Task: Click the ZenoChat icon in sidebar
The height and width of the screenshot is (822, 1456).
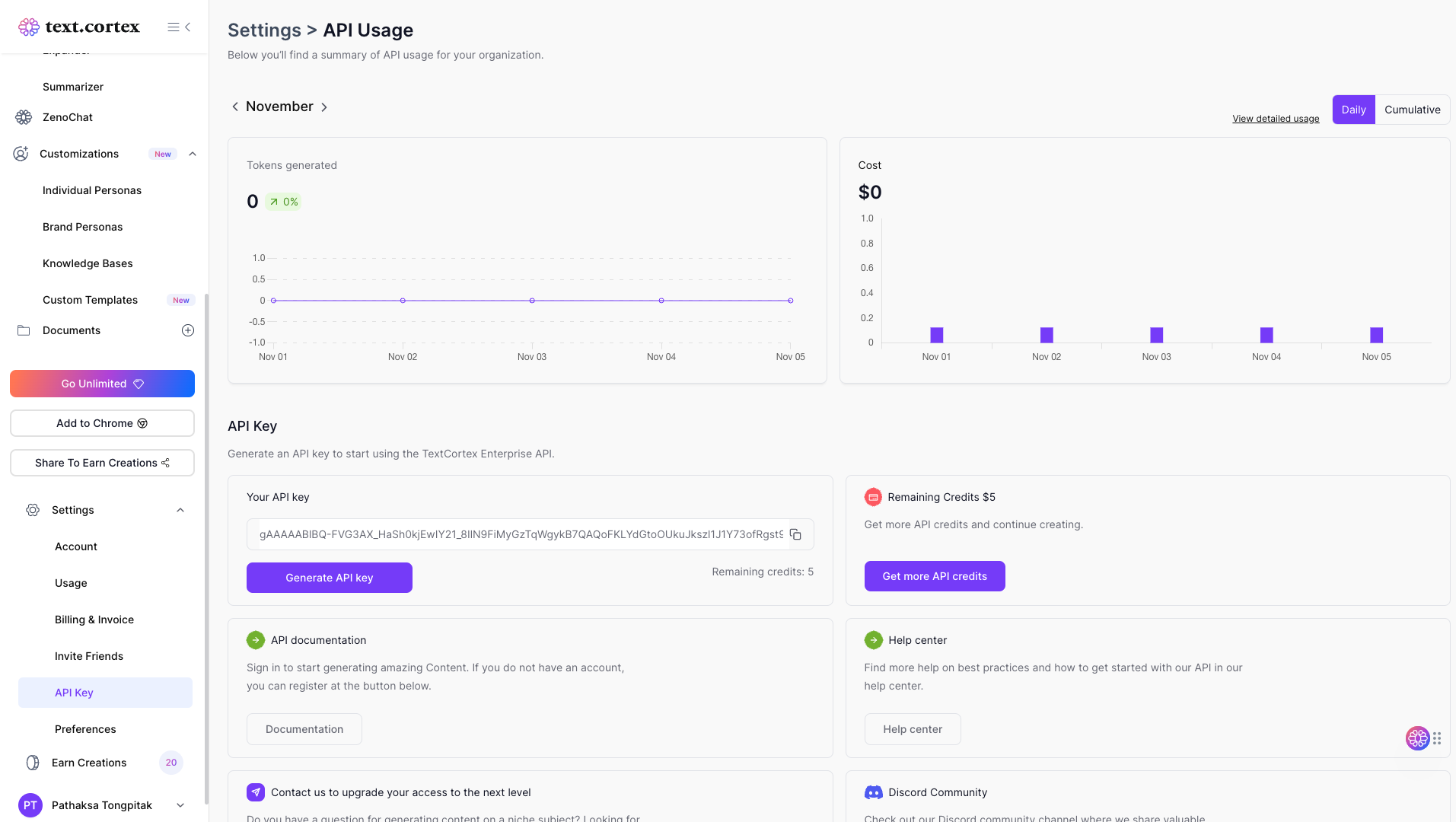Action: (x=24, y=117)
